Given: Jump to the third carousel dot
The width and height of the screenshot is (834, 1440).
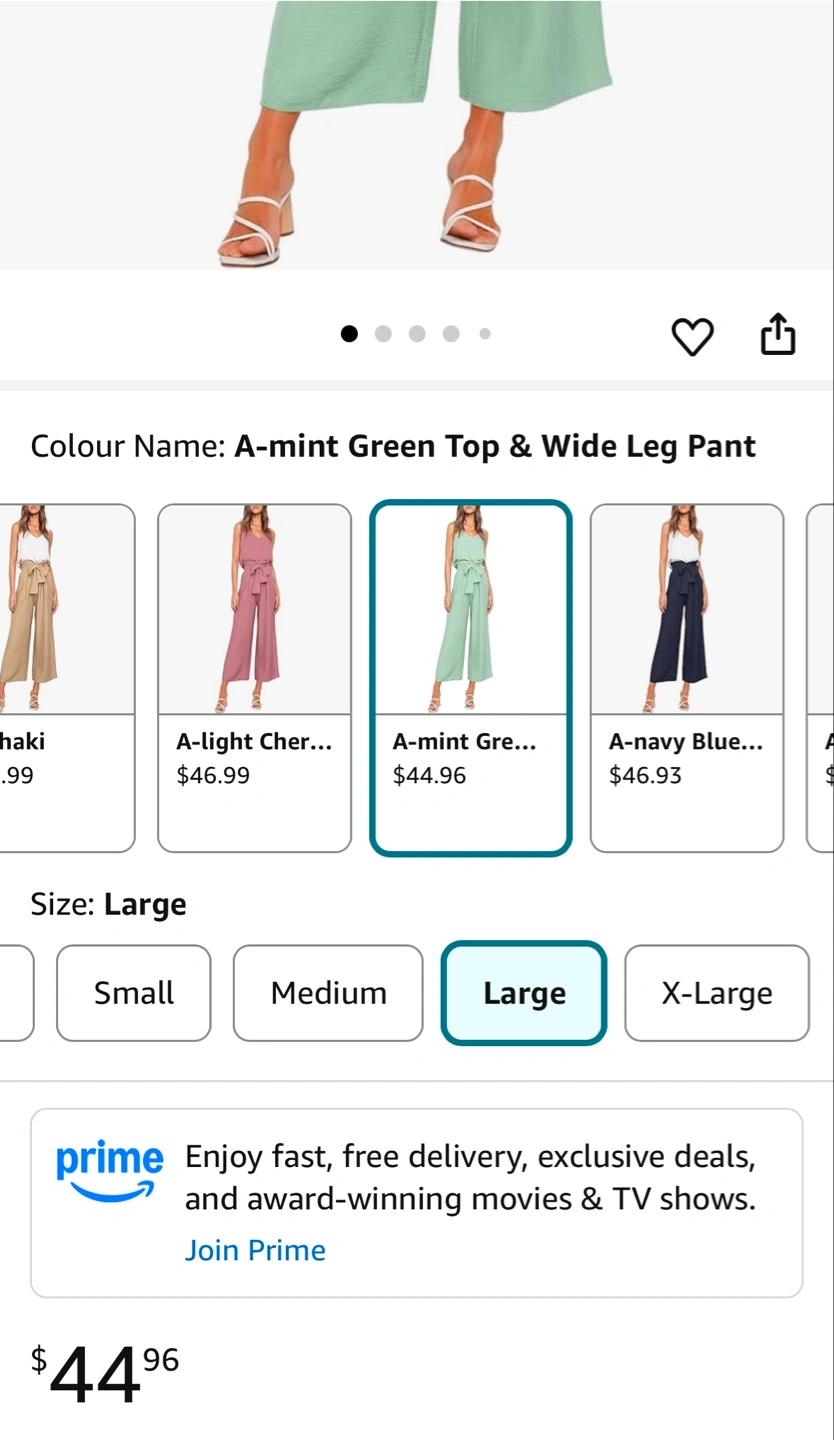Looking at the screenshot, I should click(x=417, y=334).
